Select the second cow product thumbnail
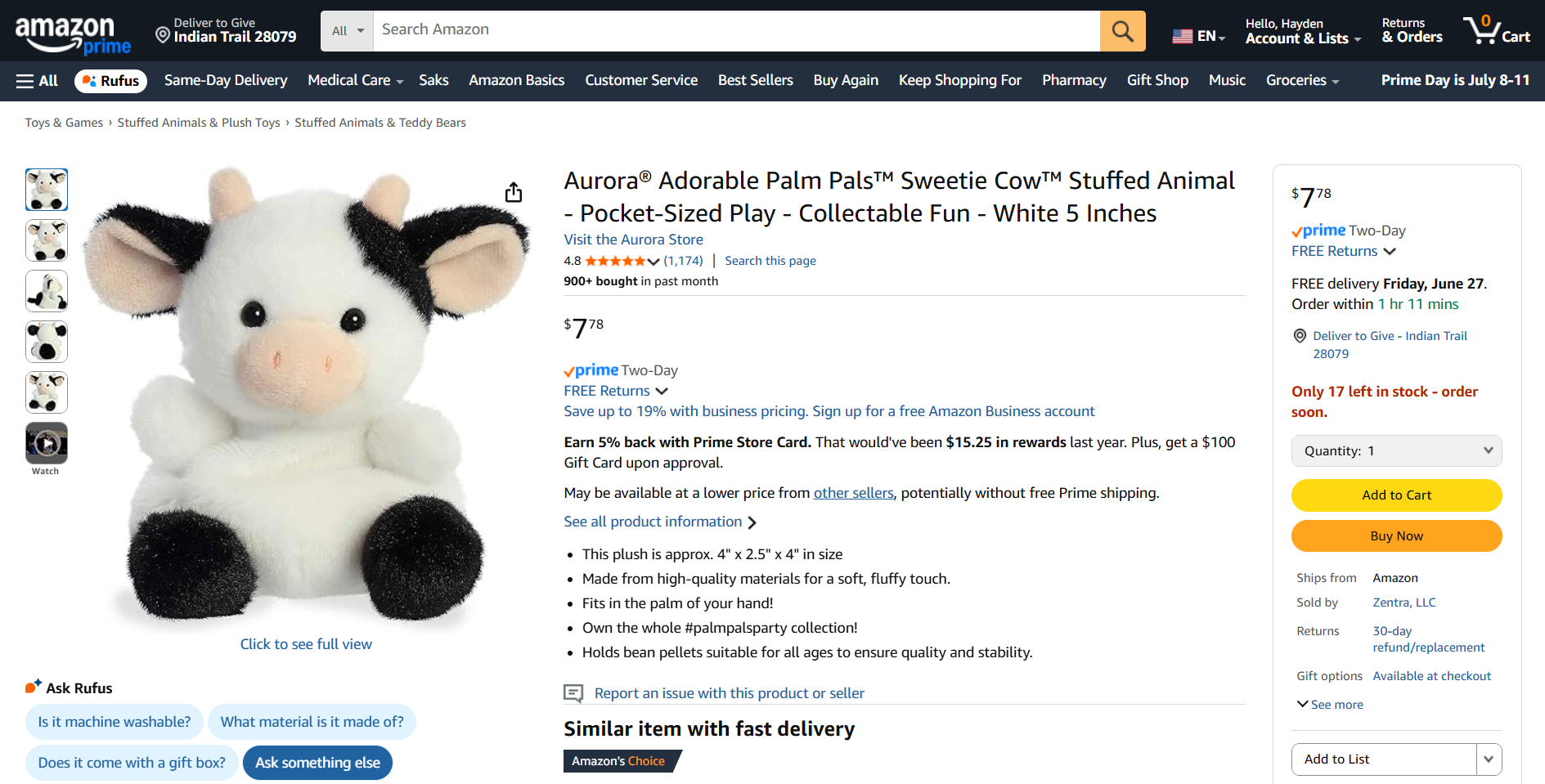 click(47, 240)
